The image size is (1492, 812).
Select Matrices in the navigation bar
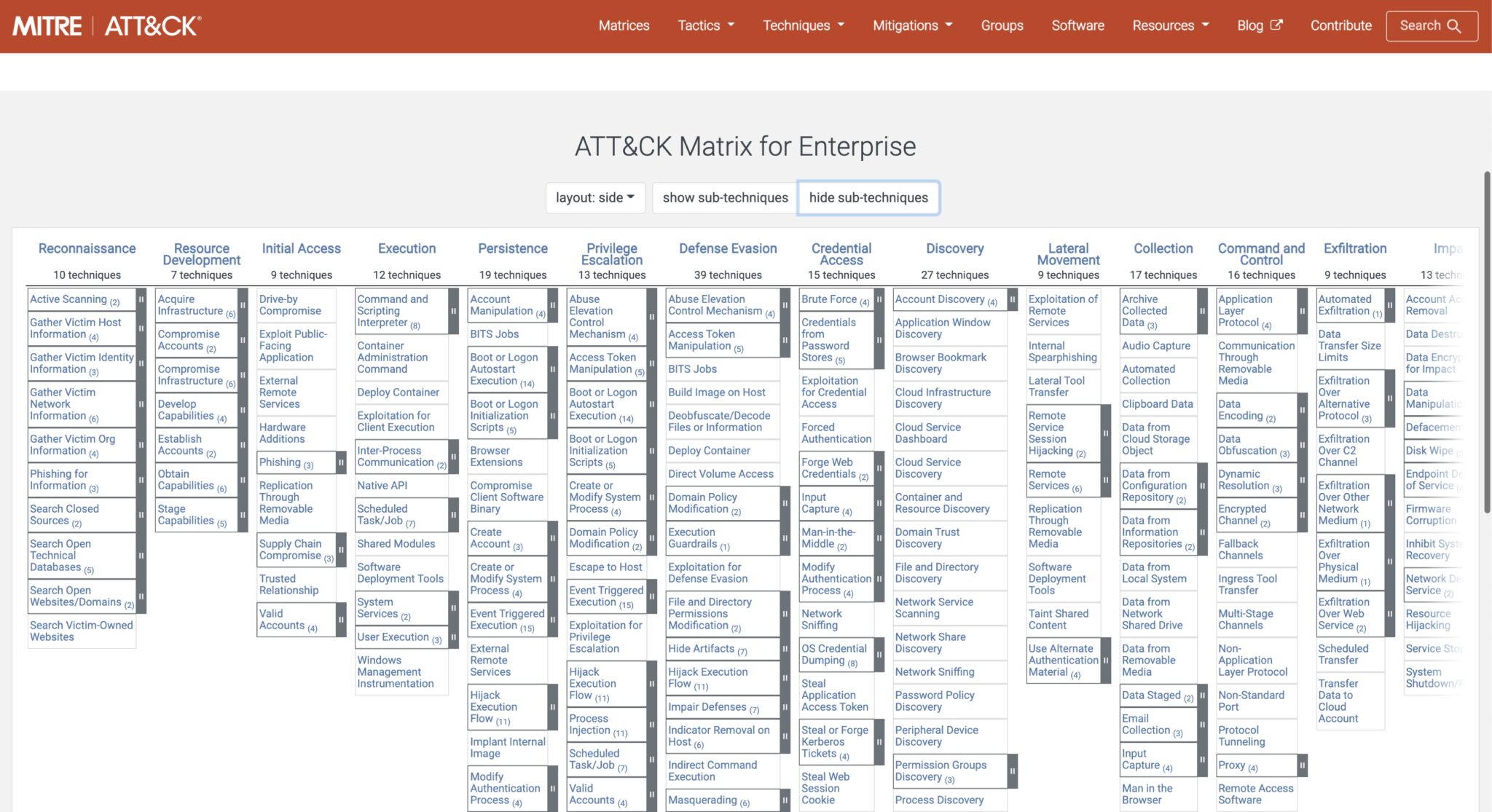[x=624, y=25]
